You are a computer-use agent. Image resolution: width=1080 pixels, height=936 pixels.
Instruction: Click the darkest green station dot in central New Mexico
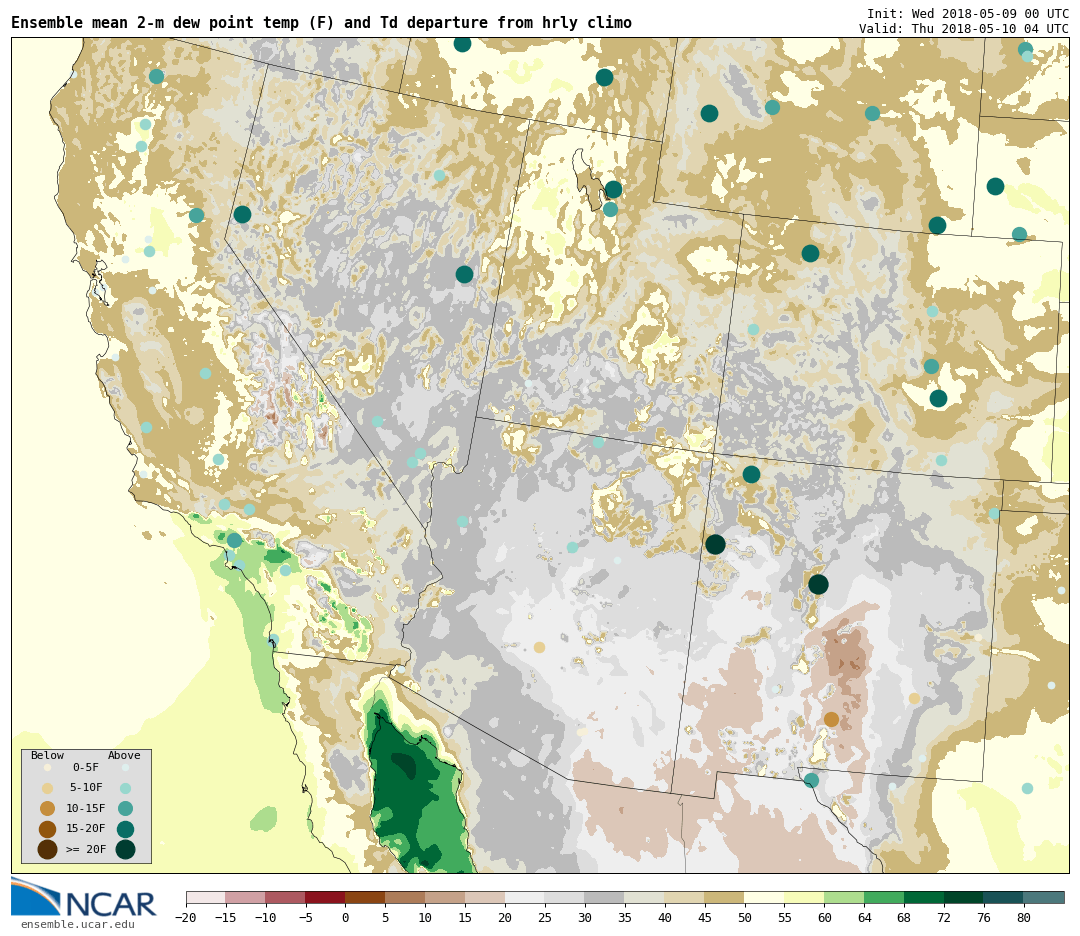click(x=818, y=584)
